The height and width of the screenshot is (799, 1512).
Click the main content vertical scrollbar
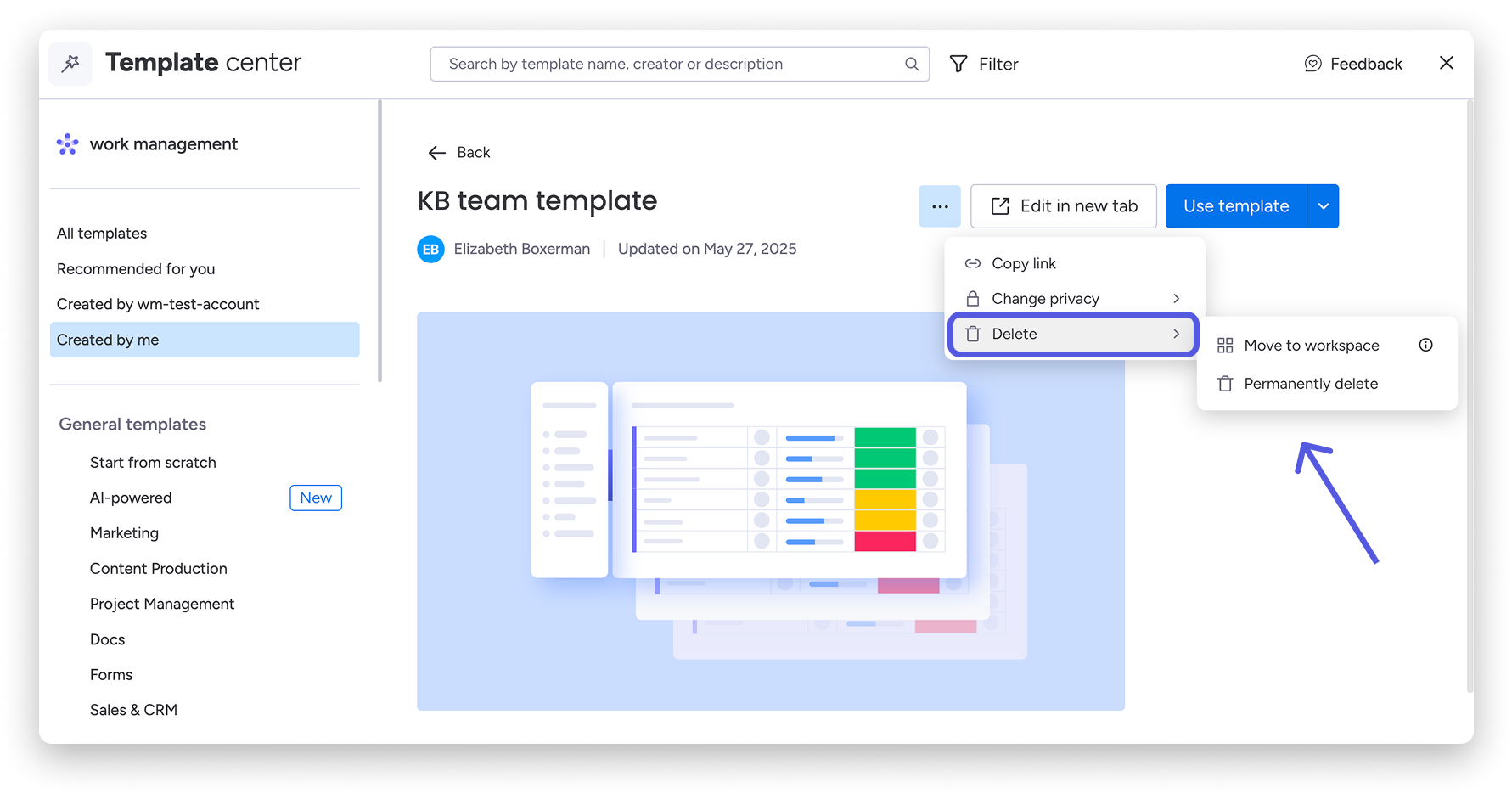click(1470, 397)
